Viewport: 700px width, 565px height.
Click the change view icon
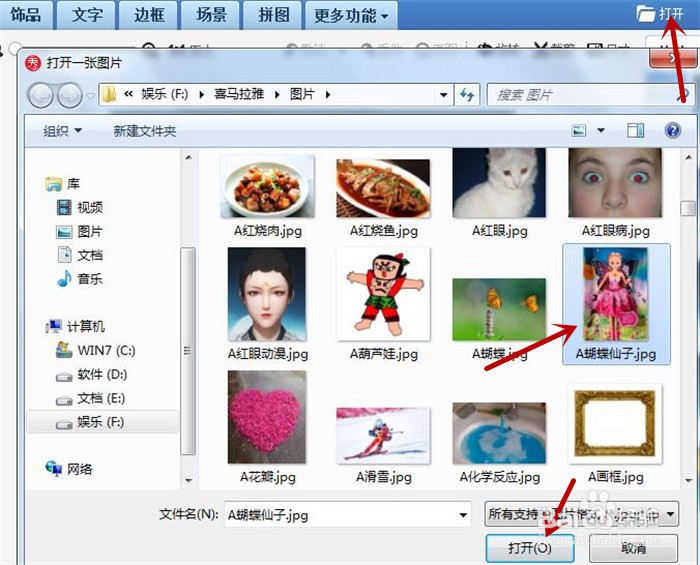579,131
